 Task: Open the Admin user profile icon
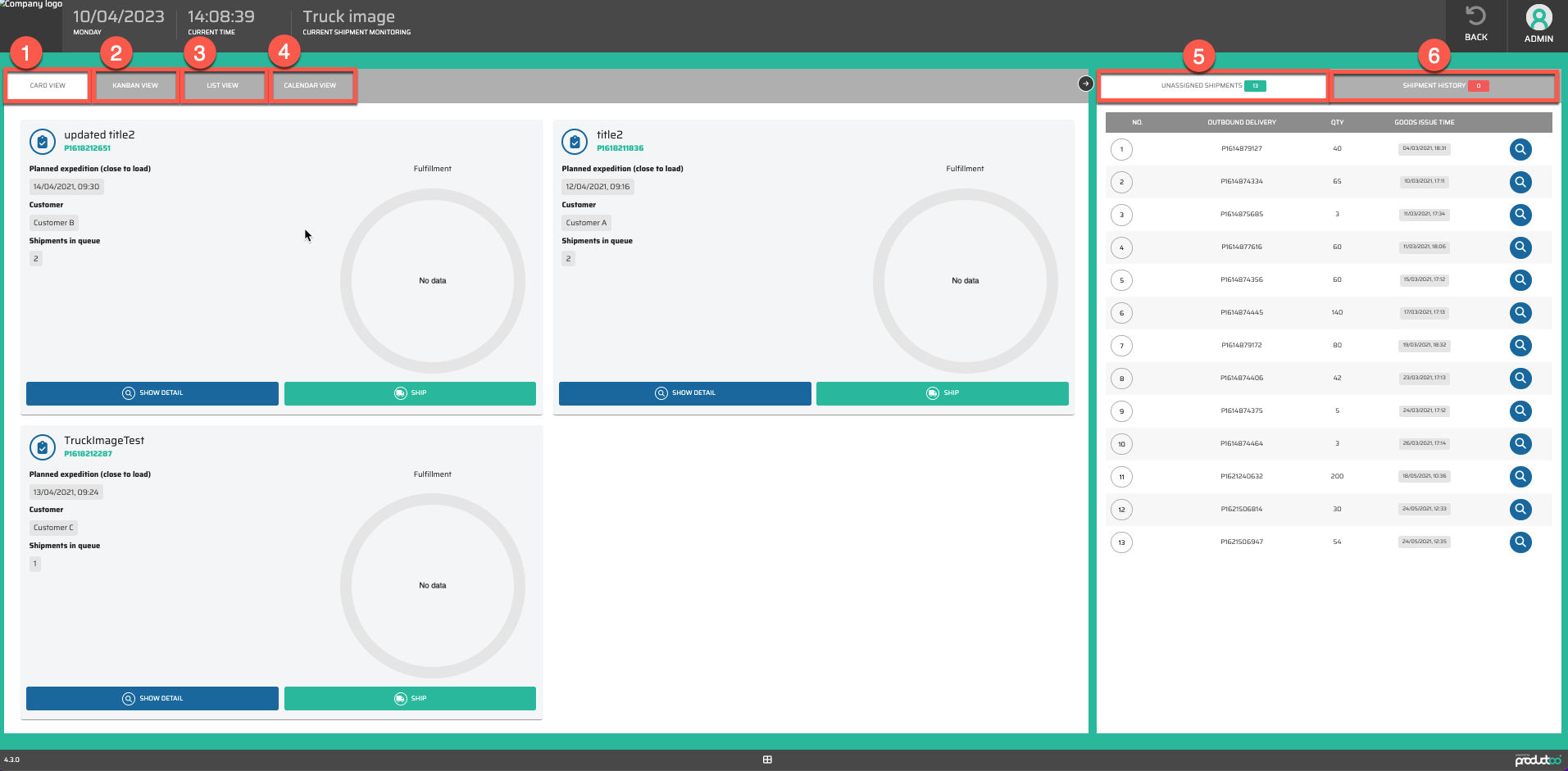point(1538,17)
